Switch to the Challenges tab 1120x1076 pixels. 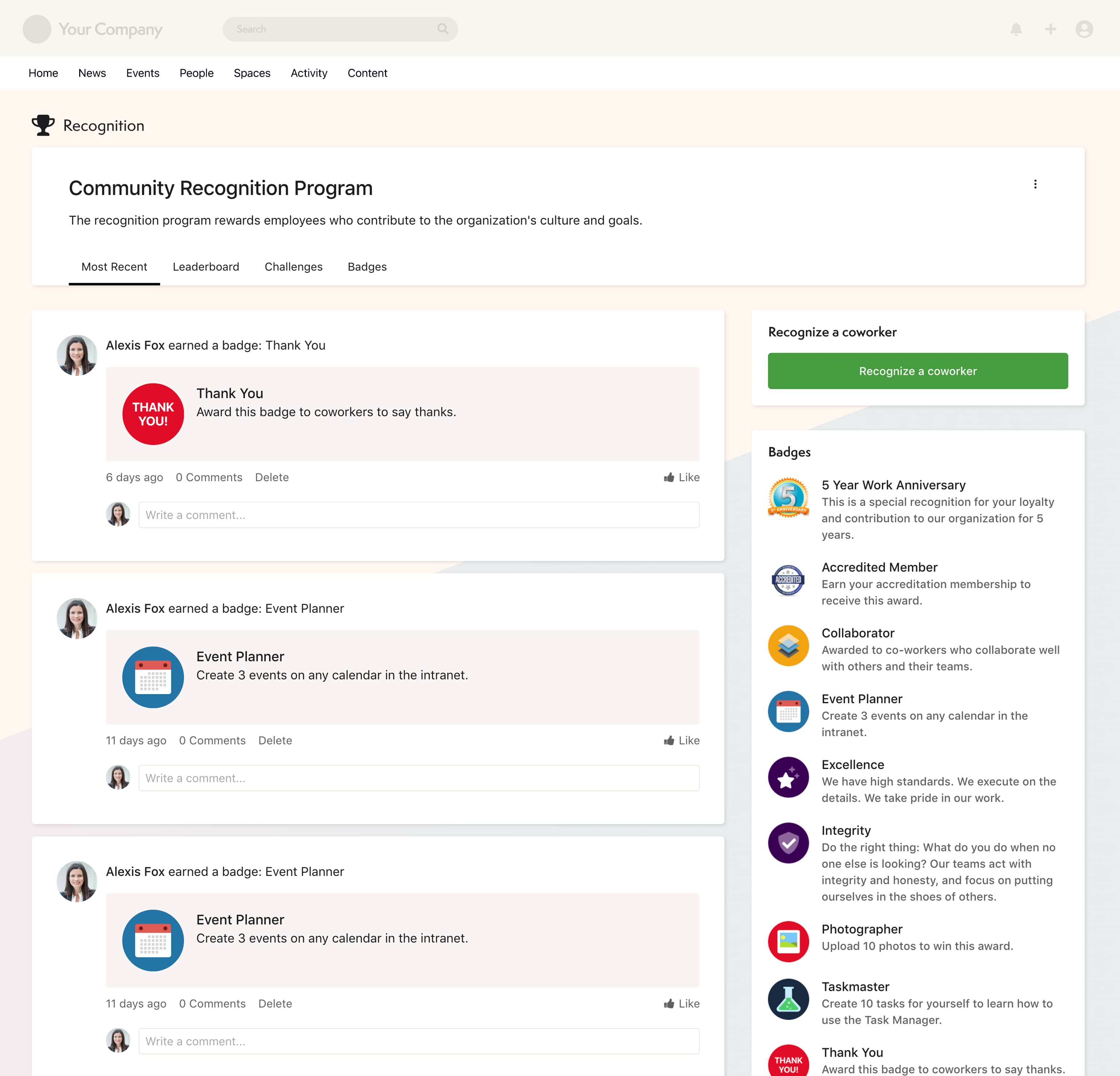click(x=293, y=267)
